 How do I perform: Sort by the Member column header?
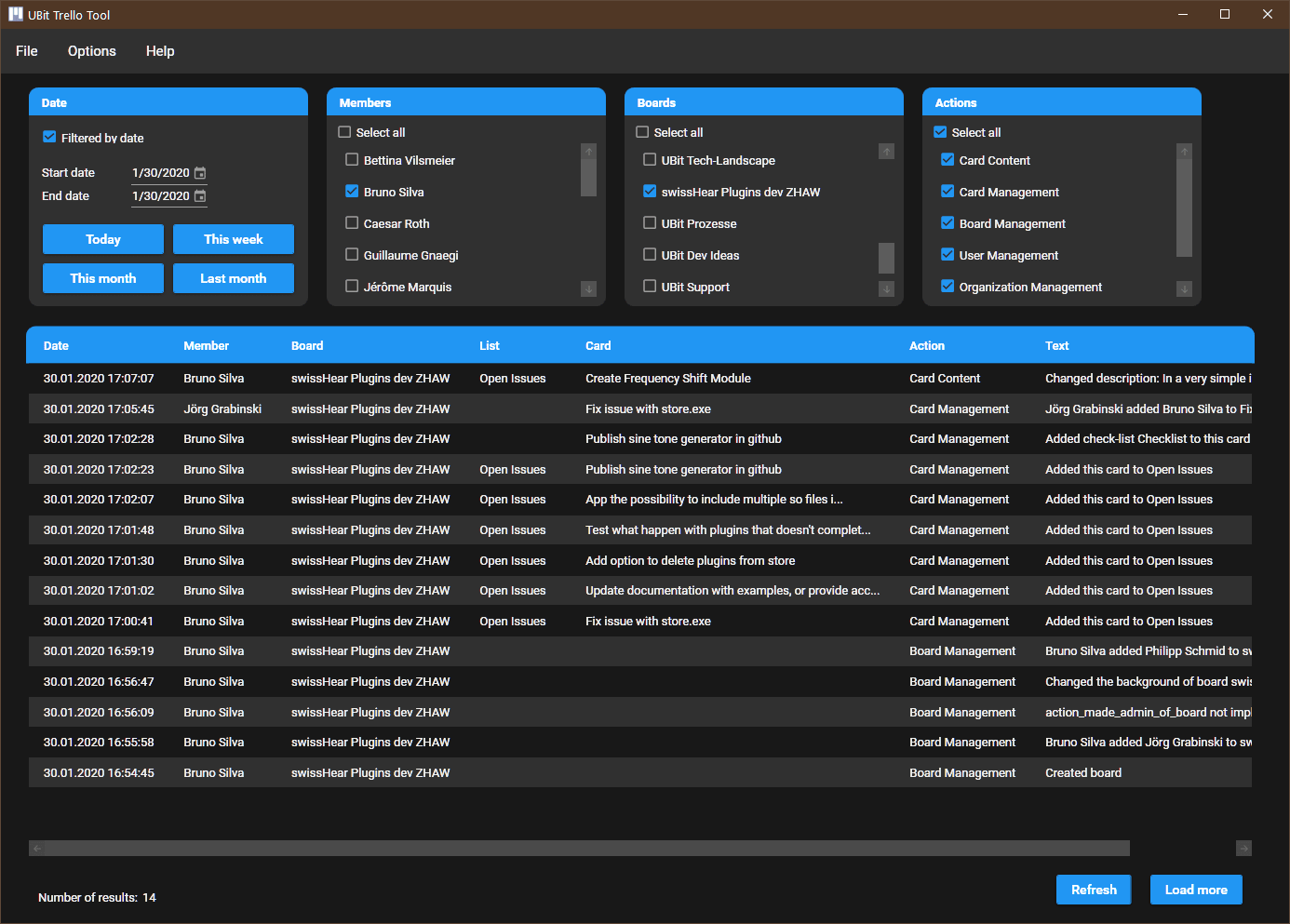pyautogui.click(x=206, y=345)
